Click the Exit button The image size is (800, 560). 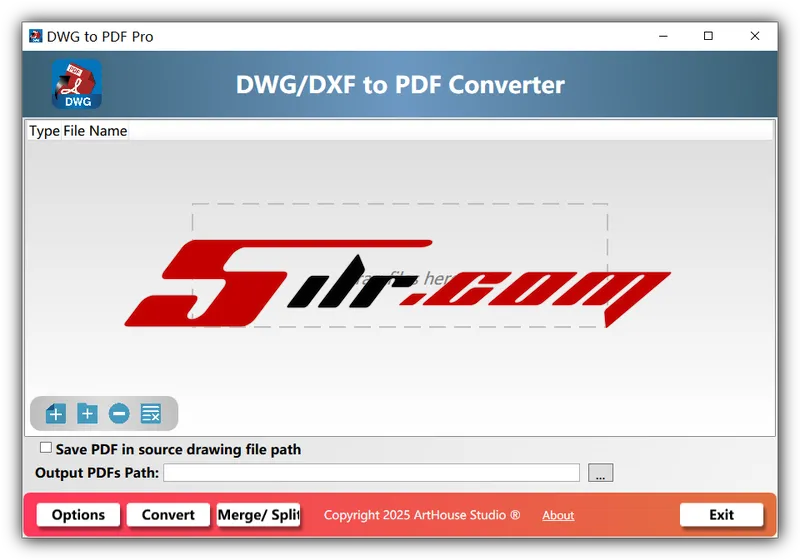721,515
